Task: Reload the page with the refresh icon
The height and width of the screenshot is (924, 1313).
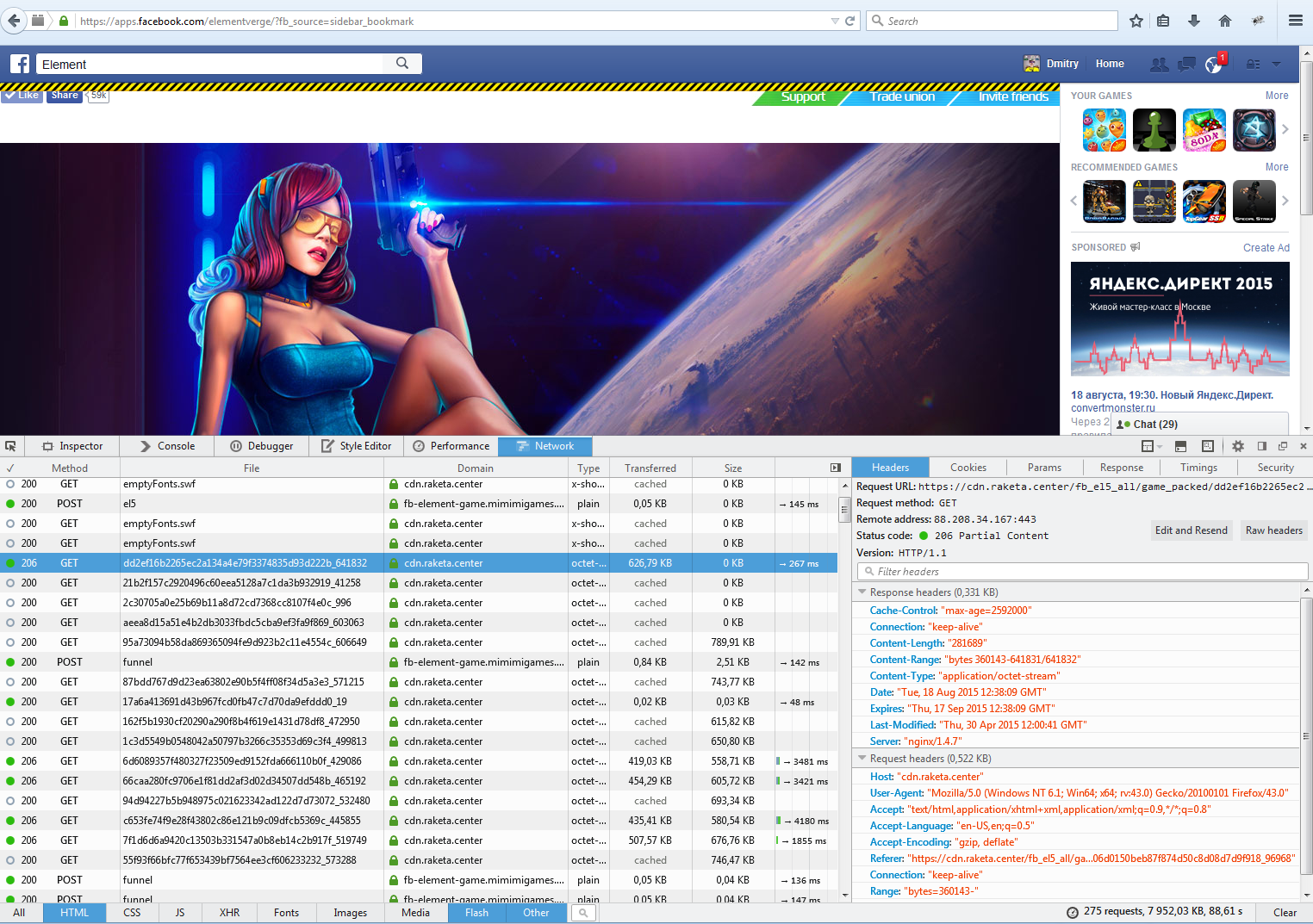Action: [x=850, y=21]
